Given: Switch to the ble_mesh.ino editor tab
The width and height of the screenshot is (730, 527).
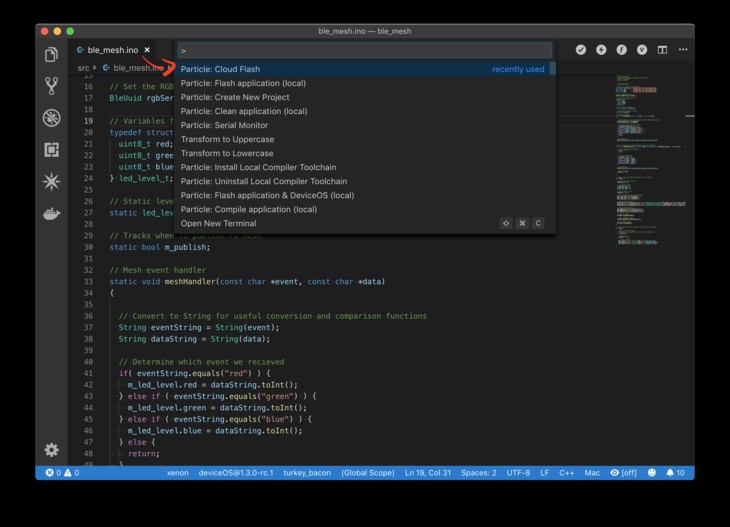Looking at the screenshot, I should (112, 49).
